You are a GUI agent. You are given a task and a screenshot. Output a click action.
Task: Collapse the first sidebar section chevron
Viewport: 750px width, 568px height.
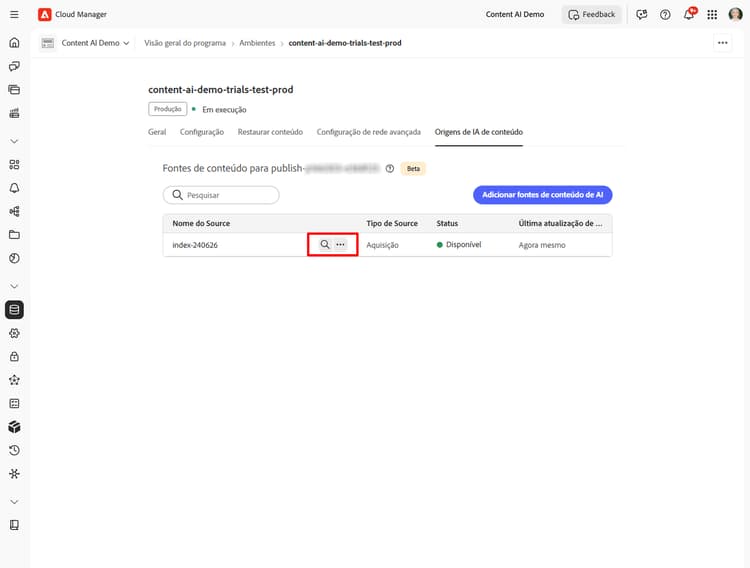pyautogui.click(x=14, y=141)
